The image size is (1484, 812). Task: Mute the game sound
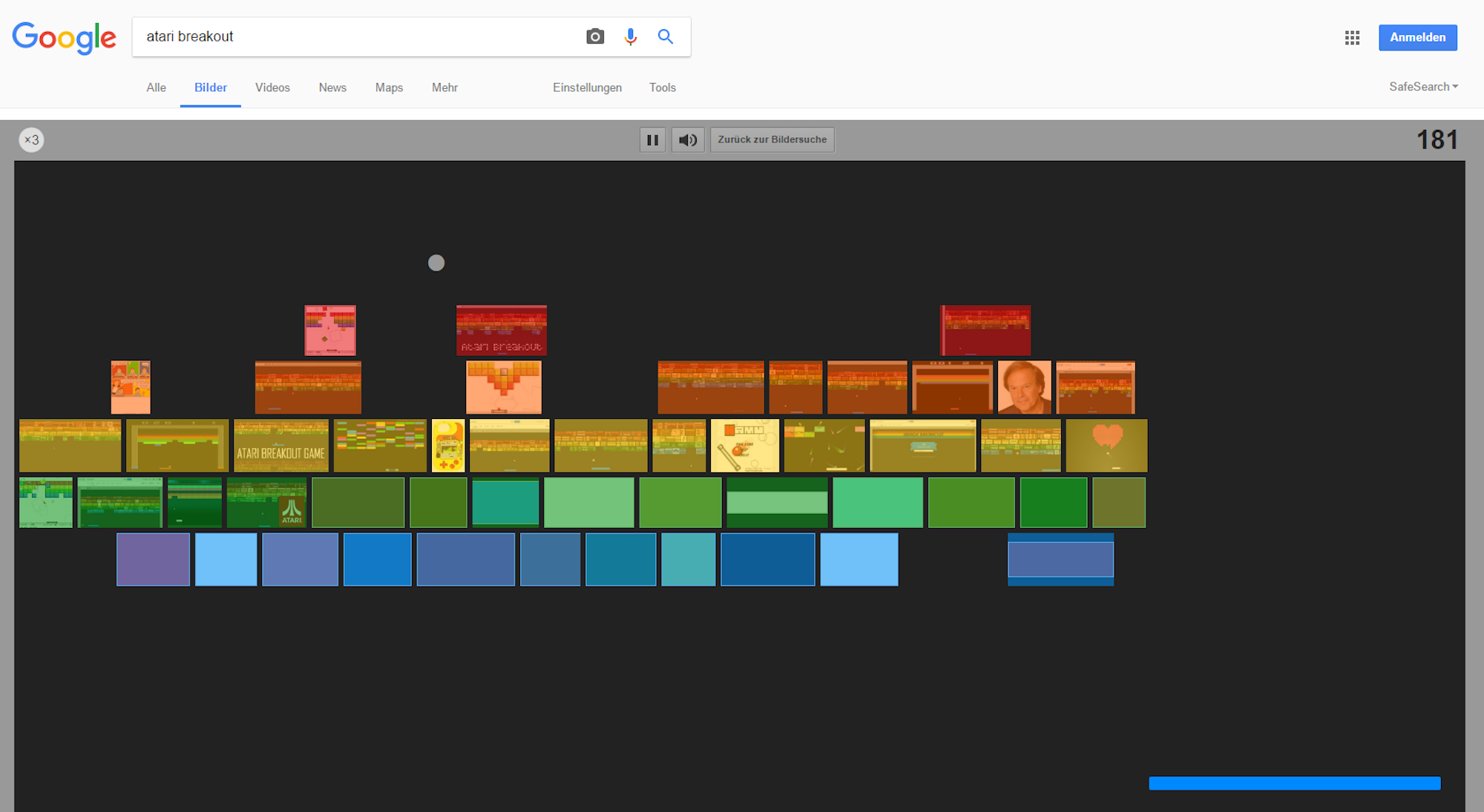(x=688, y=139)
